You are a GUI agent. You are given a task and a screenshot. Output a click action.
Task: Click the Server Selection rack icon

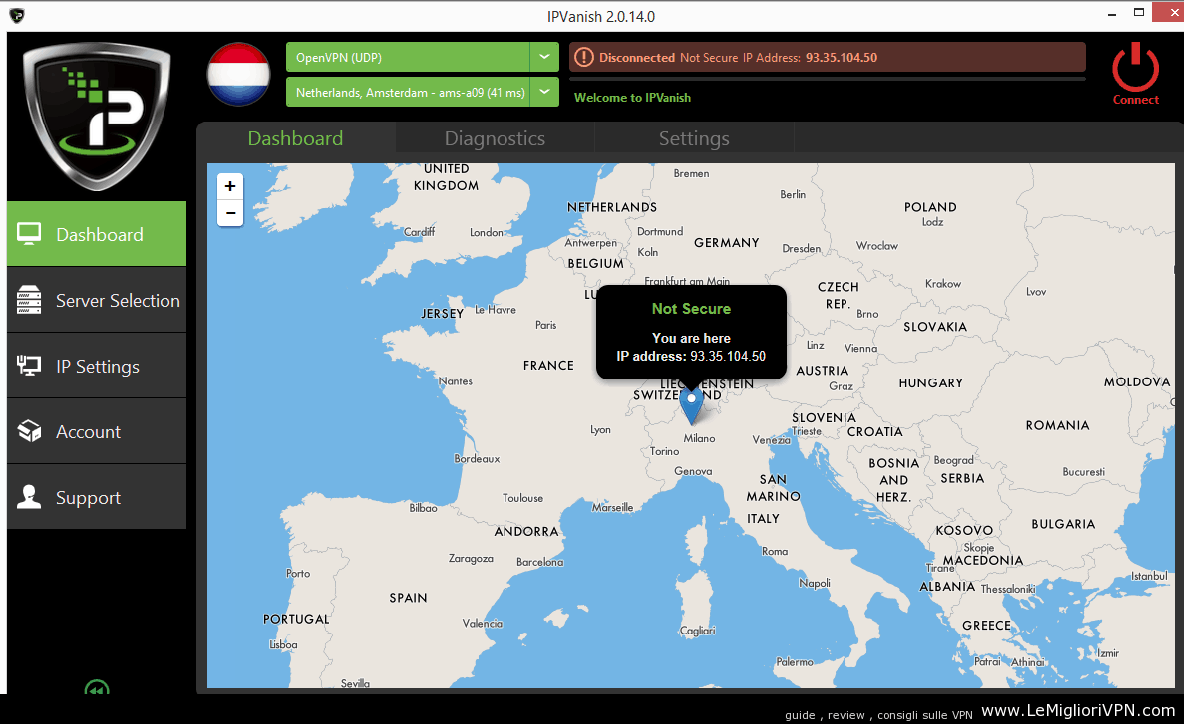29,300
